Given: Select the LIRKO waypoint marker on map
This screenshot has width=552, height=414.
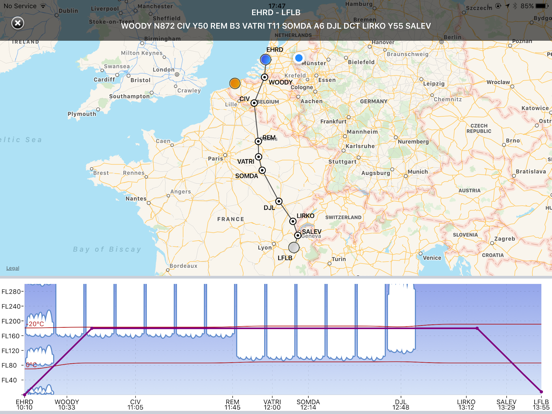Looking at the screenshot, I should click(293, 221).
